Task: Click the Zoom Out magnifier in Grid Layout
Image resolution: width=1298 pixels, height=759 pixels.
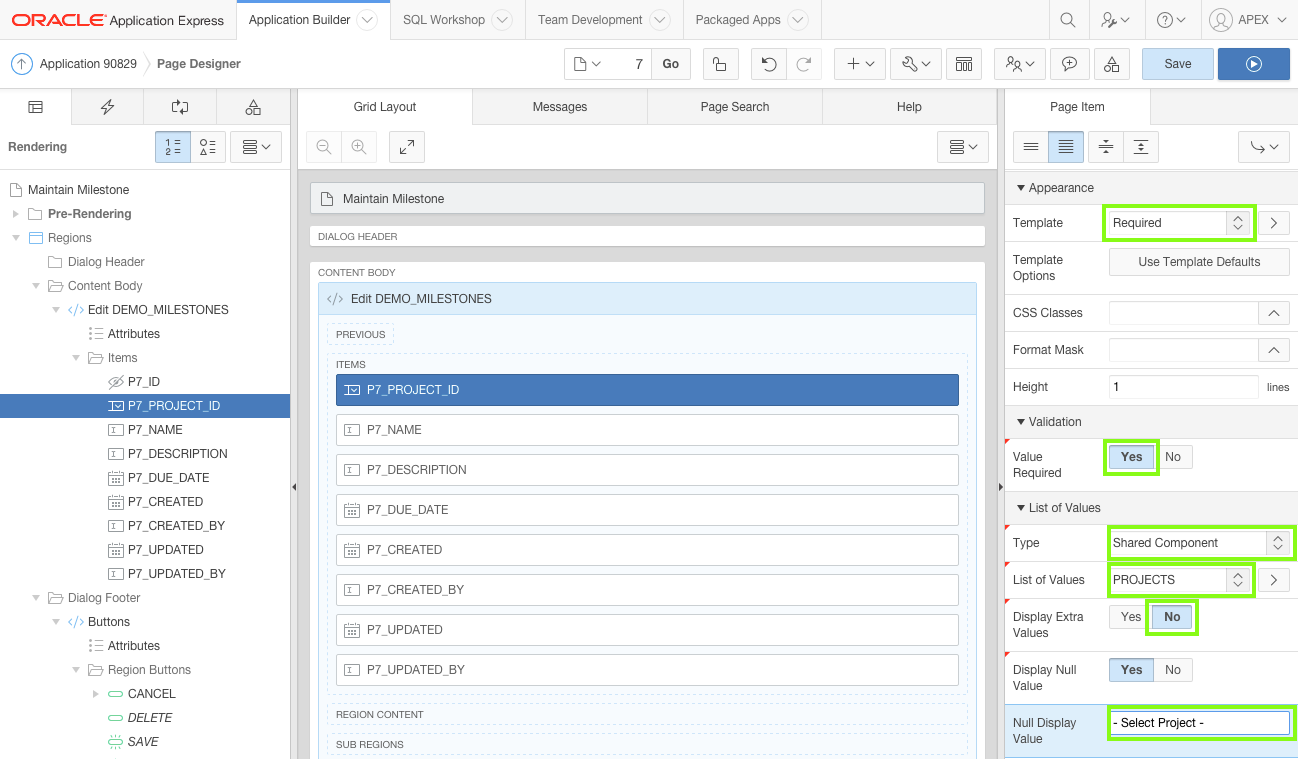Action: point(324,147)
